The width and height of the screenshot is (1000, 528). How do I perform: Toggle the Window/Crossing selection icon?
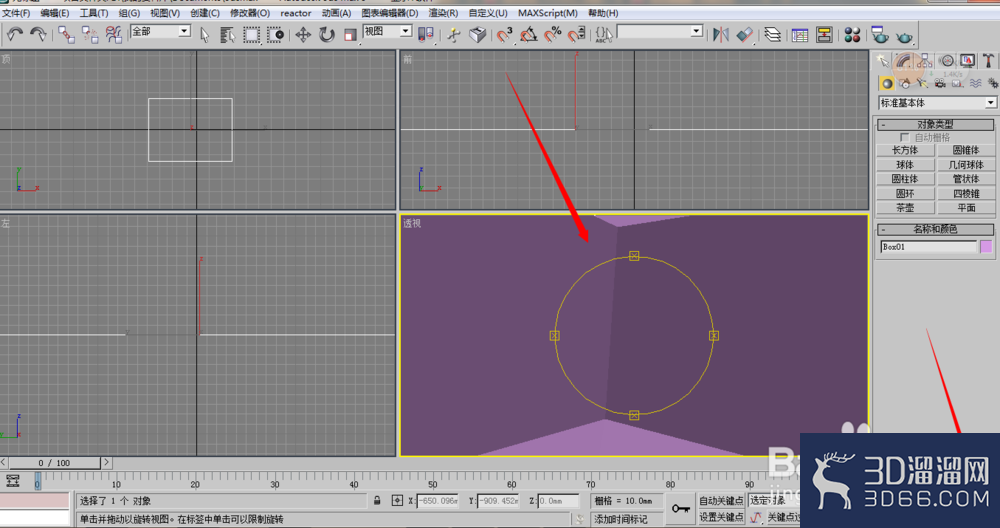(x=276, y=34)
